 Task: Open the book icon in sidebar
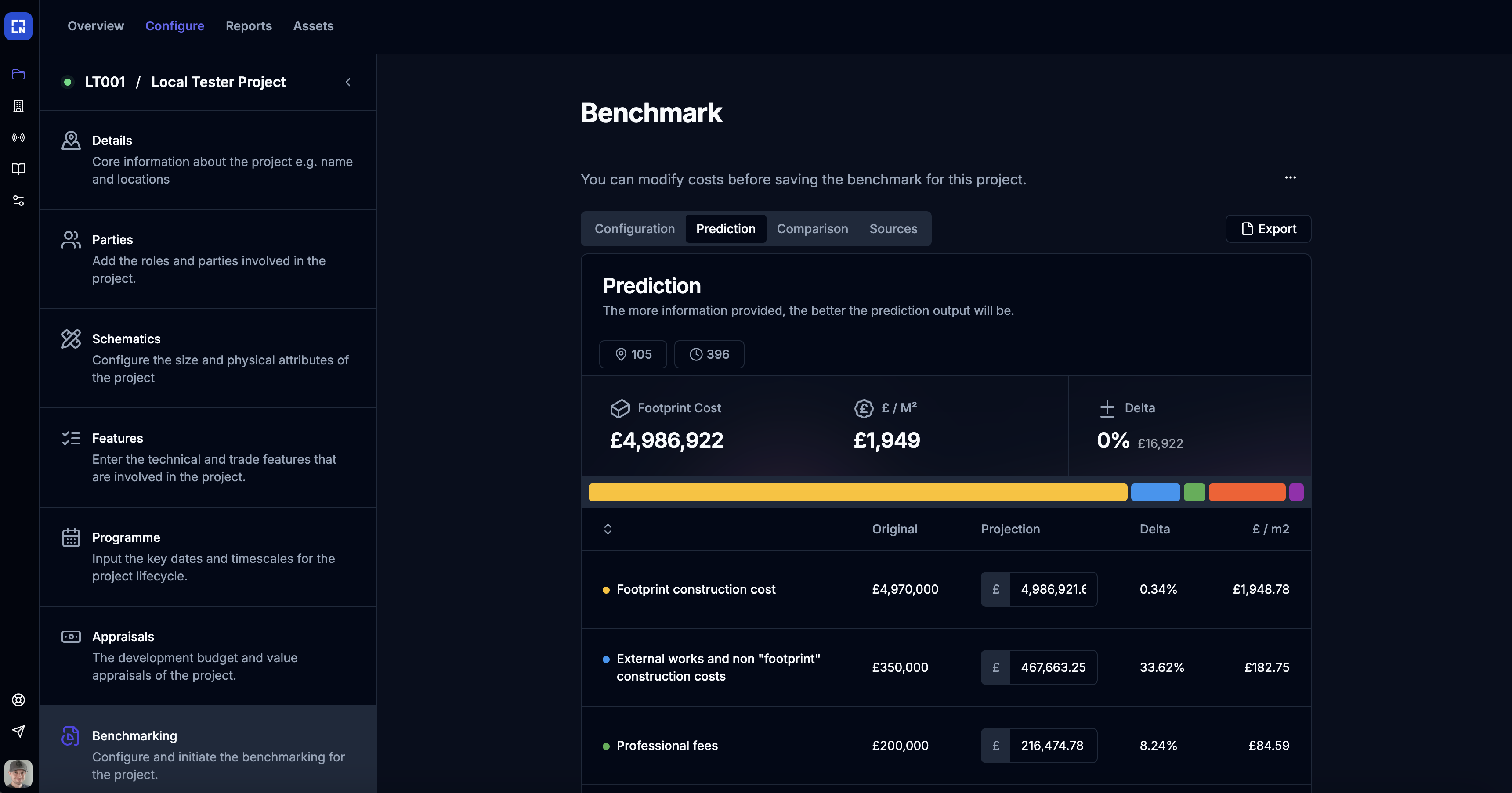[x=18, y=169]
